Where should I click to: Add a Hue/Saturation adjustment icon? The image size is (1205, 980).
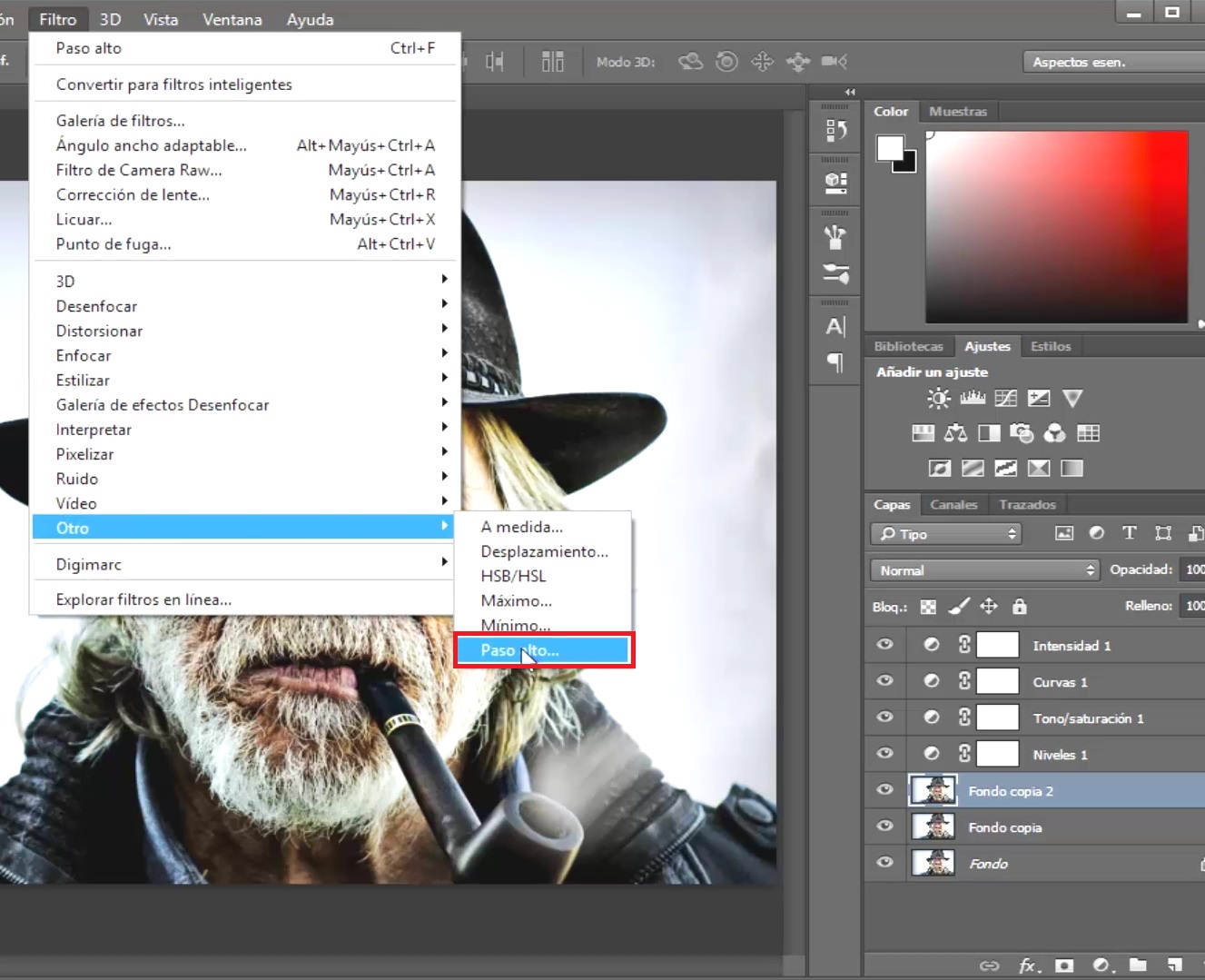pos(923,433)
